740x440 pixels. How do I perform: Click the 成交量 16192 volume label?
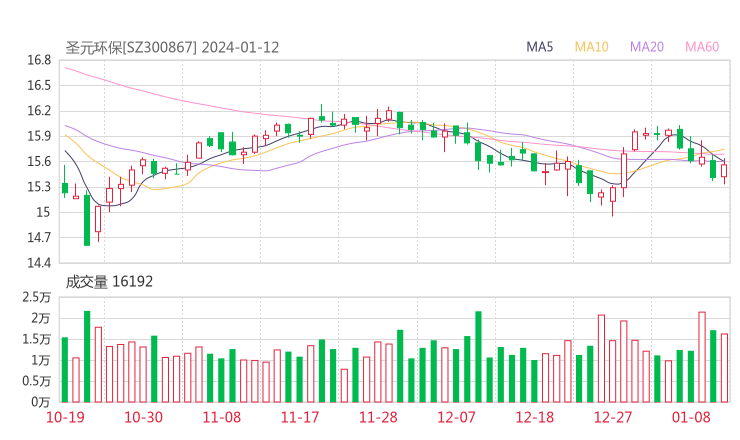tap(109, 282)
